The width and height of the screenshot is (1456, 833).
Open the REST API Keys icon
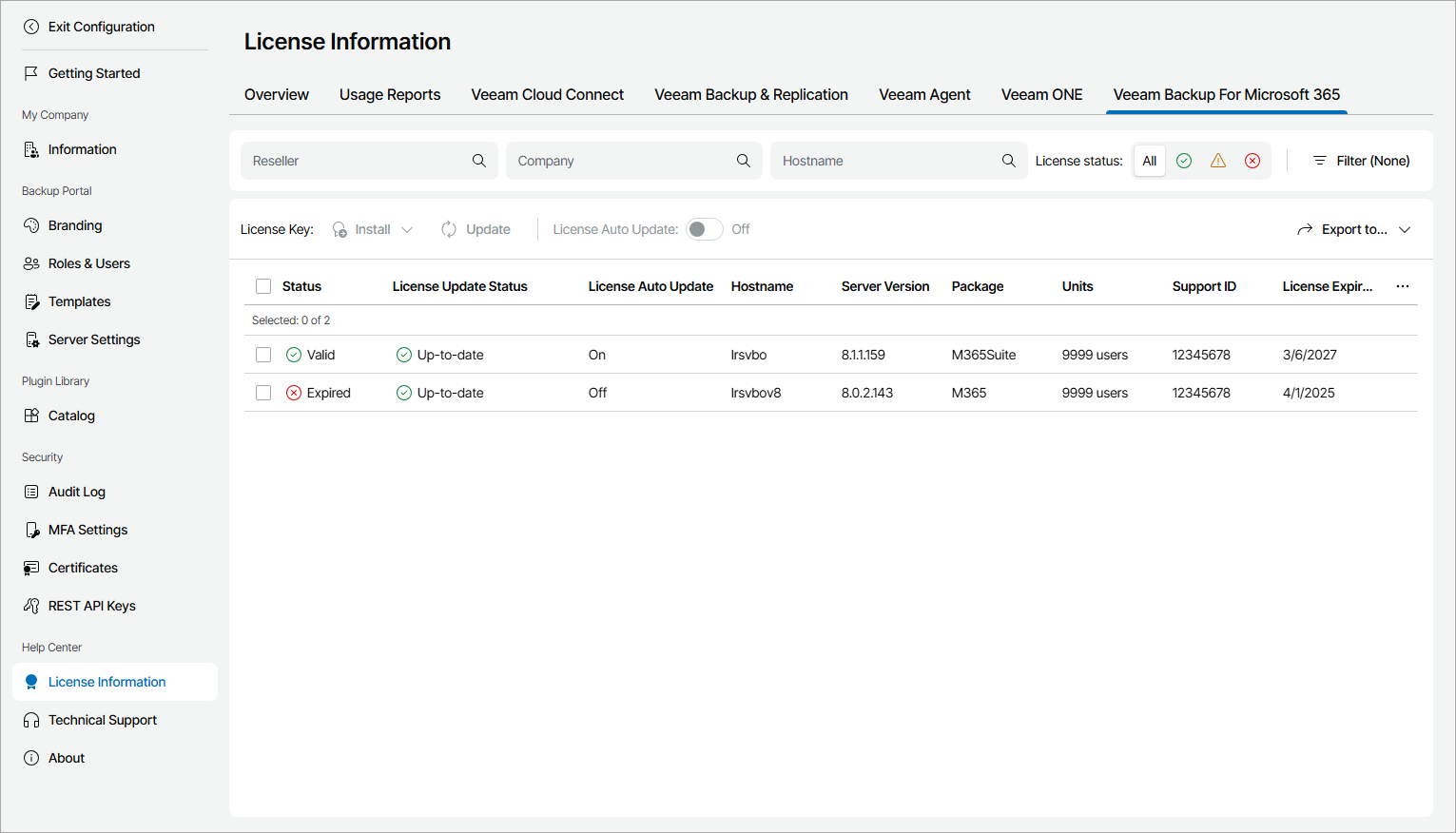pos(31,606)
